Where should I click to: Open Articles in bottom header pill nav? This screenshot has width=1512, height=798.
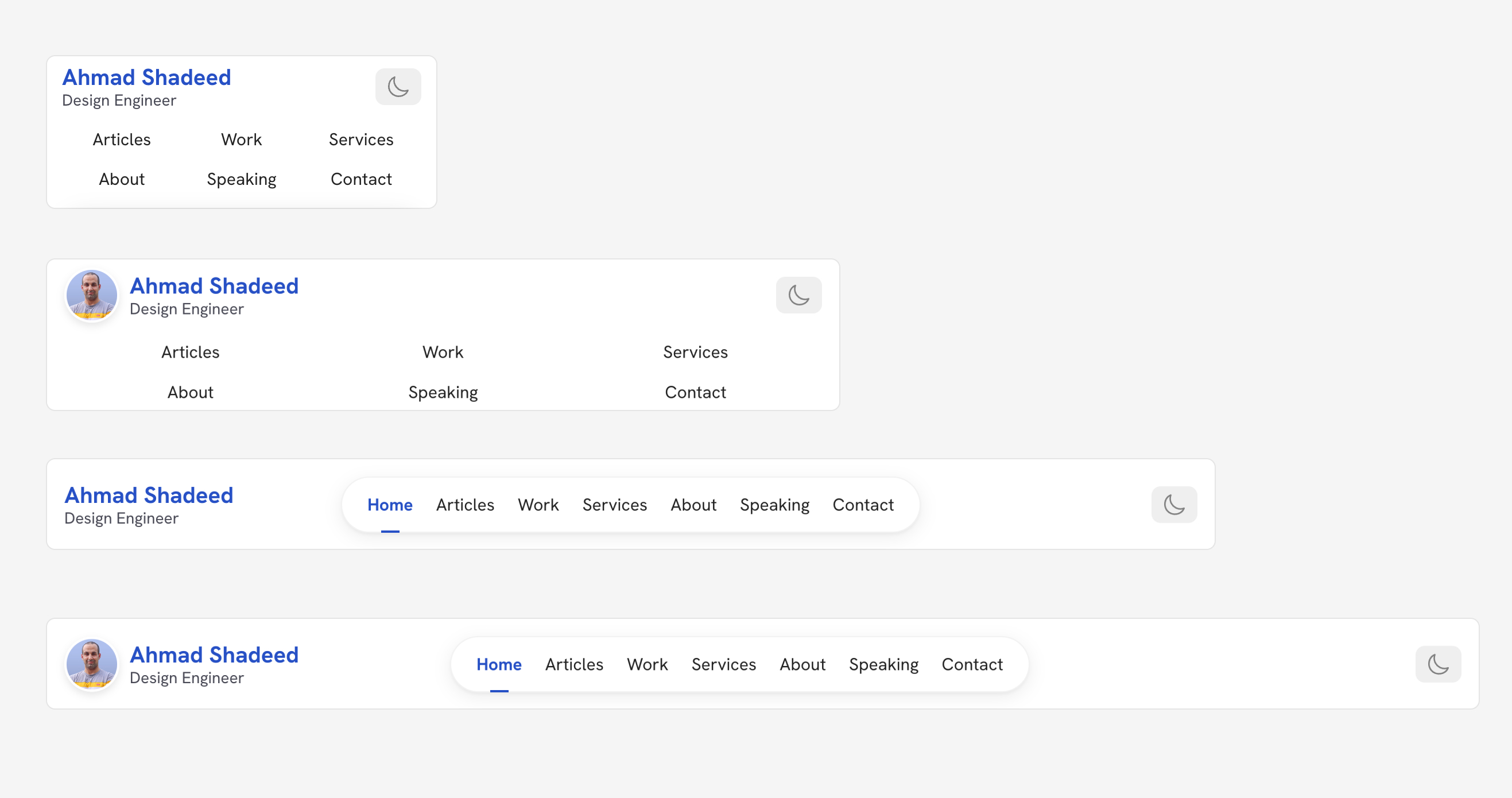point(574,665)
